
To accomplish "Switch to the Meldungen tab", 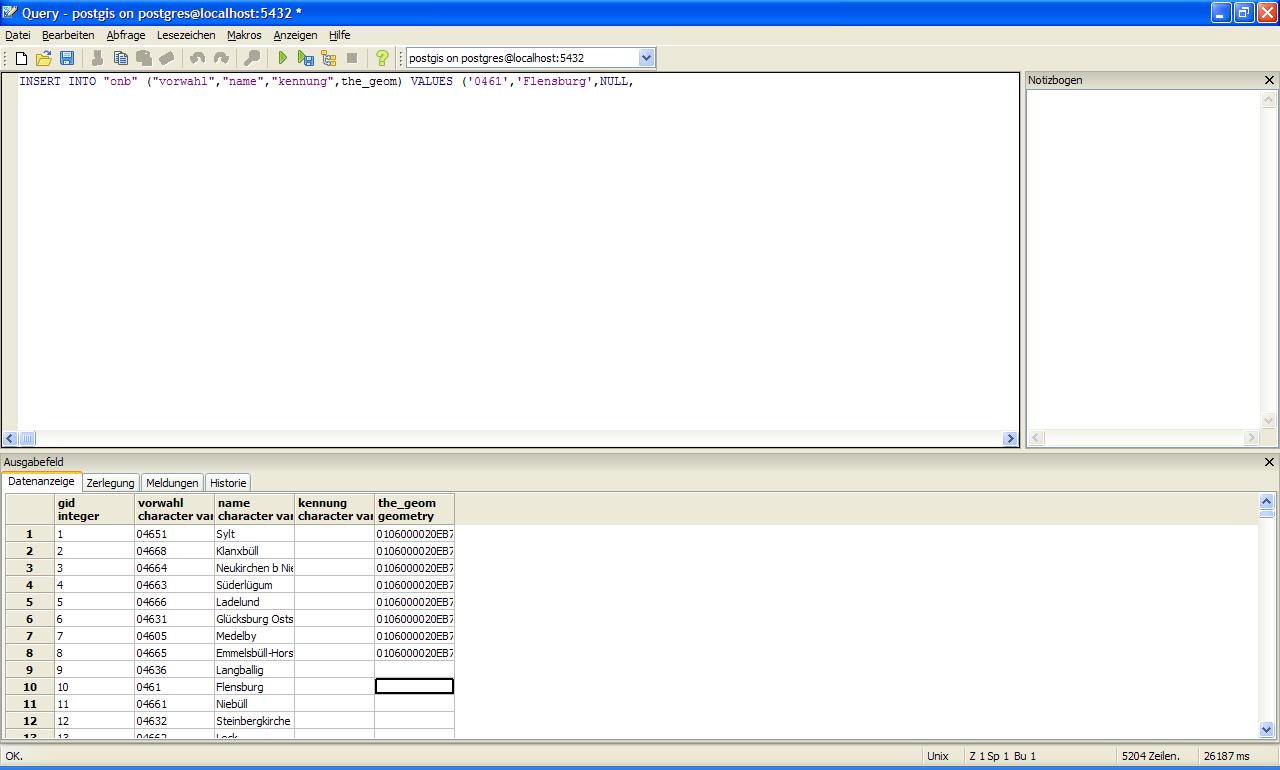I will [x=172, y=483].
